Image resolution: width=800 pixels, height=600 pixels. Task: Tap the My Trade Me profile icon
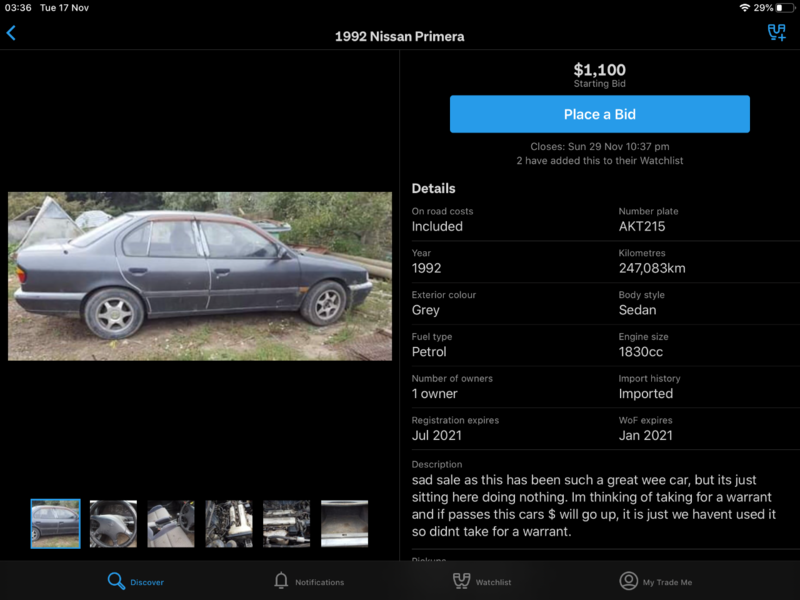(x=629, y=581)
